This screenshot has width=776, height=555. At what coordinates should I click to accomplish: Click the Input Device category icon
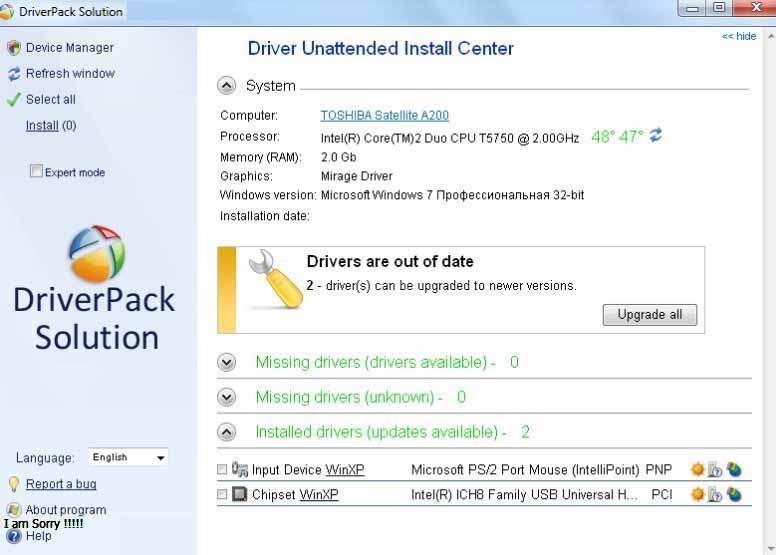[240, 469]
